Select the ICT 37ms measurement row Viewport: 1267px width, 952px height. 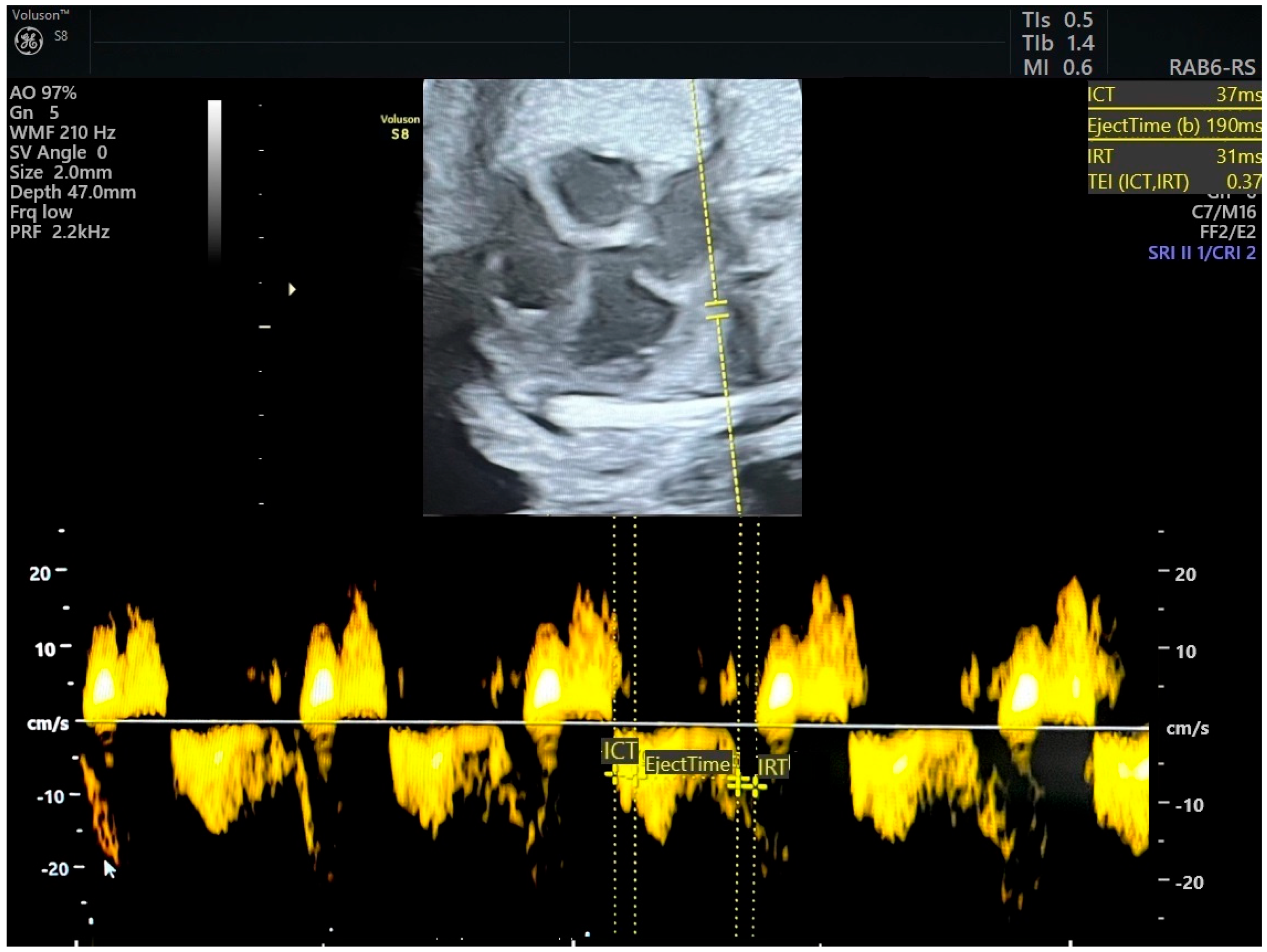[x=1174, y=95]
